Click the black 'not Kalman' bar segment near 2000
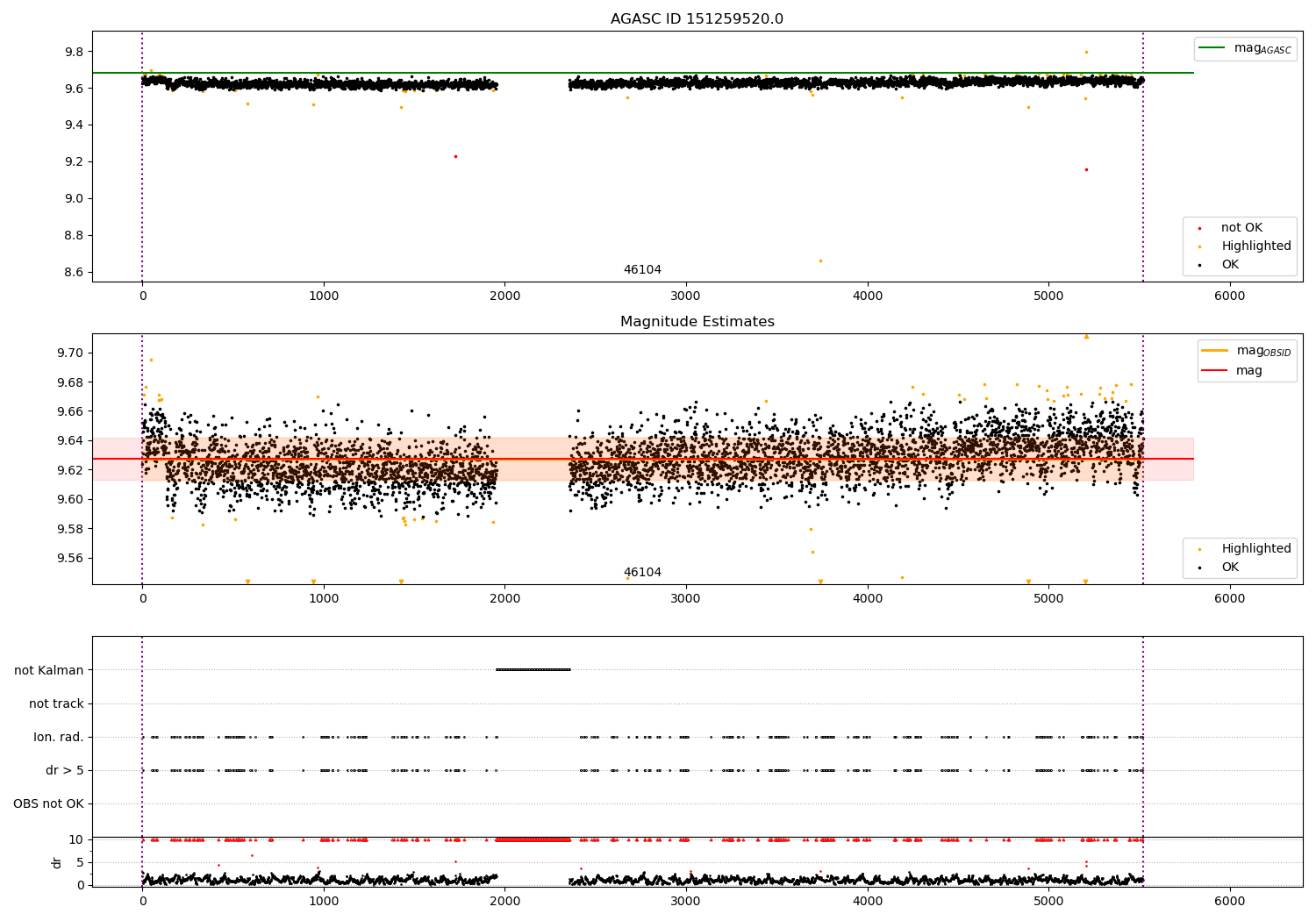 (x=533, y=670)
